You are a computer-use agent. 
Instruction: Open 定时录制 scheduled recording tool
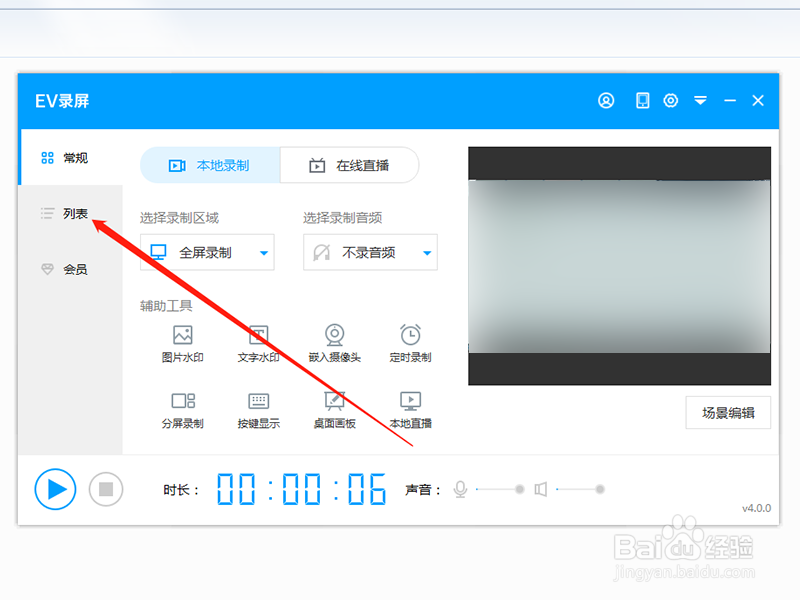(411, 344)
